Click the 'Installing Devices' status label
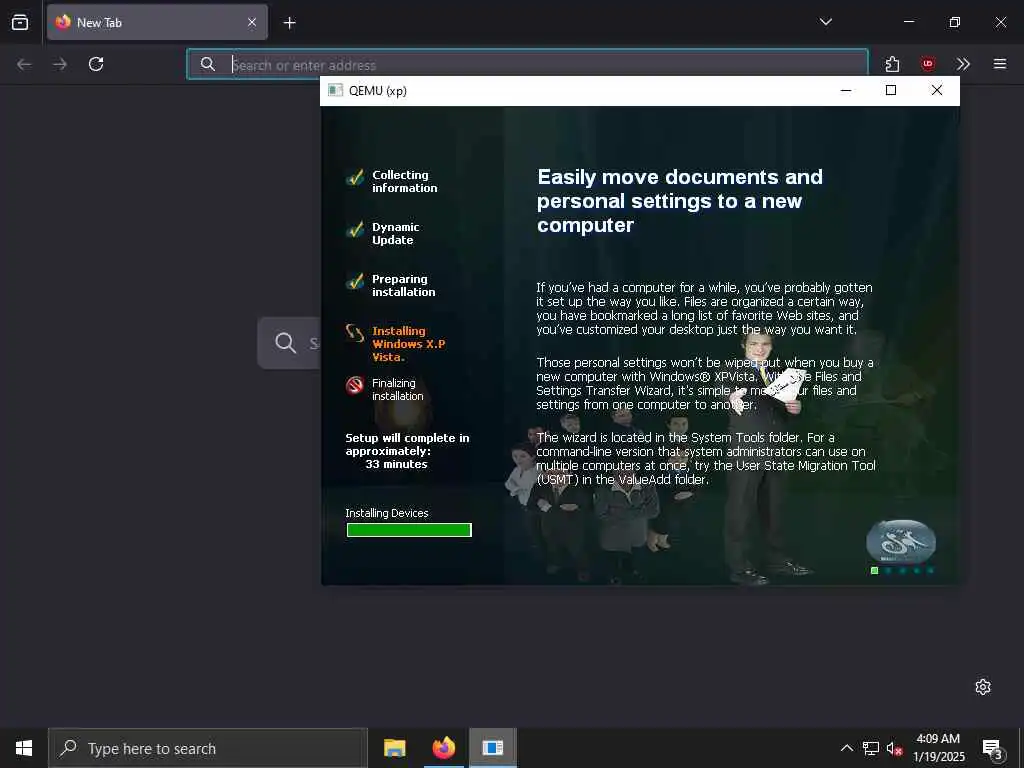The height and width of the screenshot is (768, 1024). 387,513
